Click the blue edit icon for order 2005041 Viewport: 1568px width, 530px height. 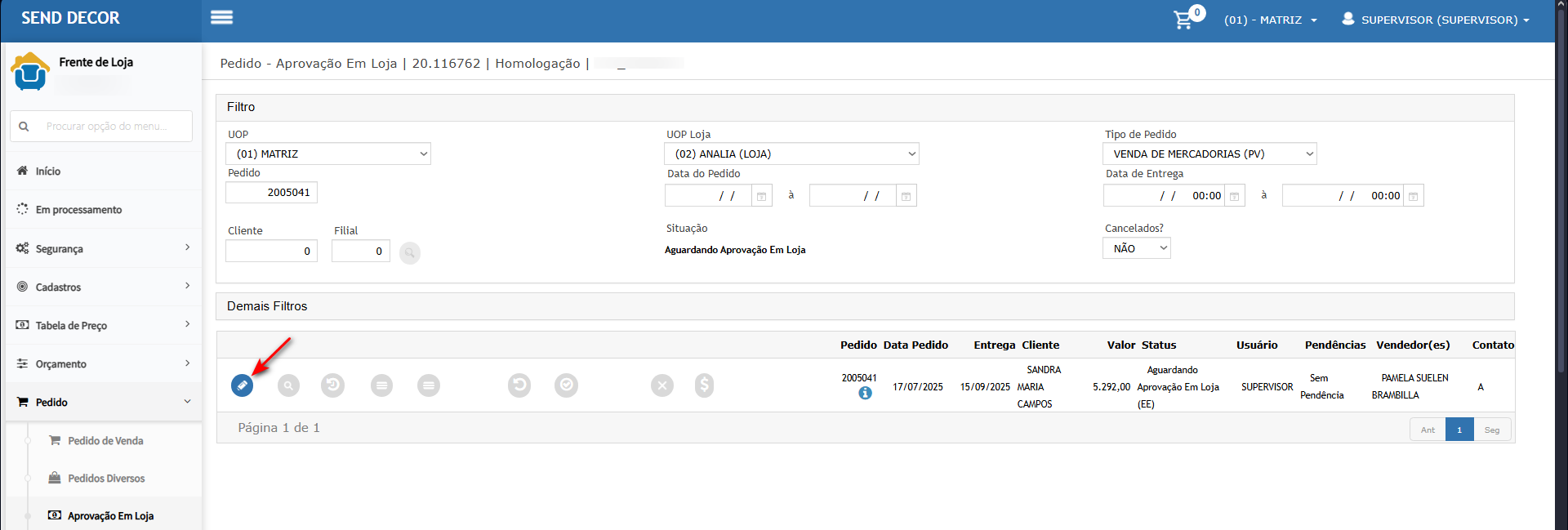242,385
